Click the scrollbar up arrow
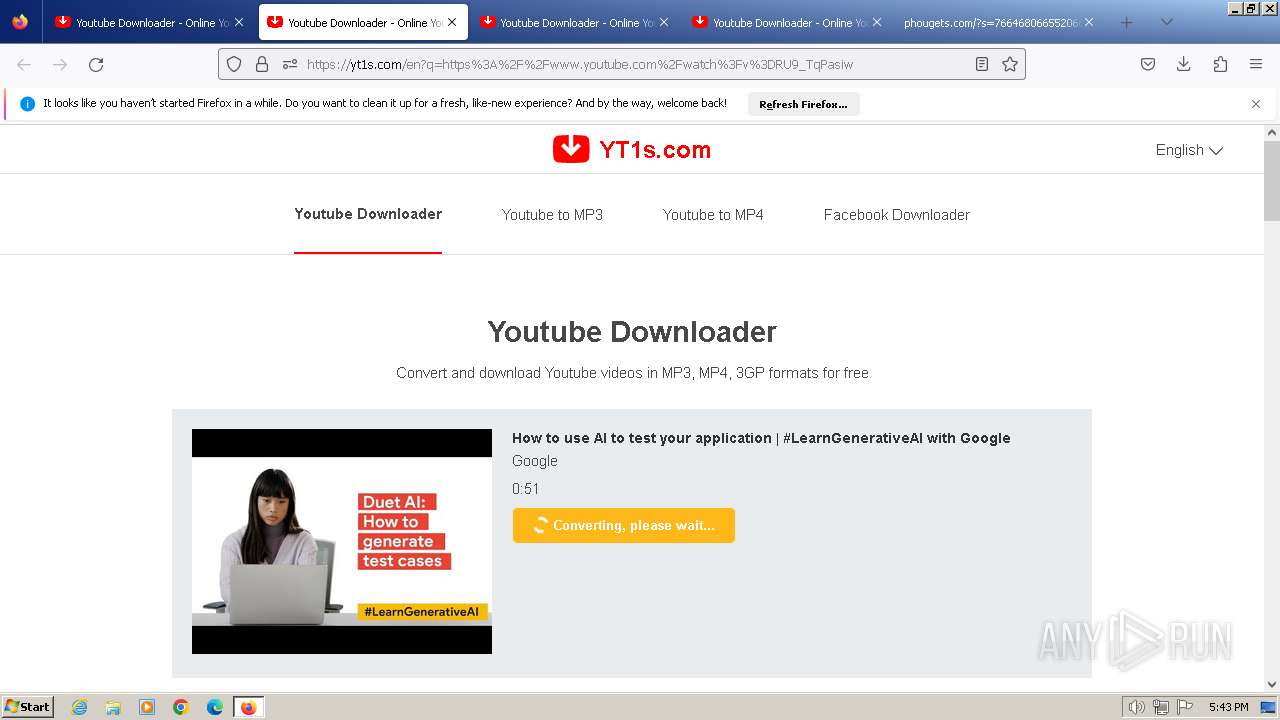Viewport: 1280px width, 720px height. coord(1272,132)
